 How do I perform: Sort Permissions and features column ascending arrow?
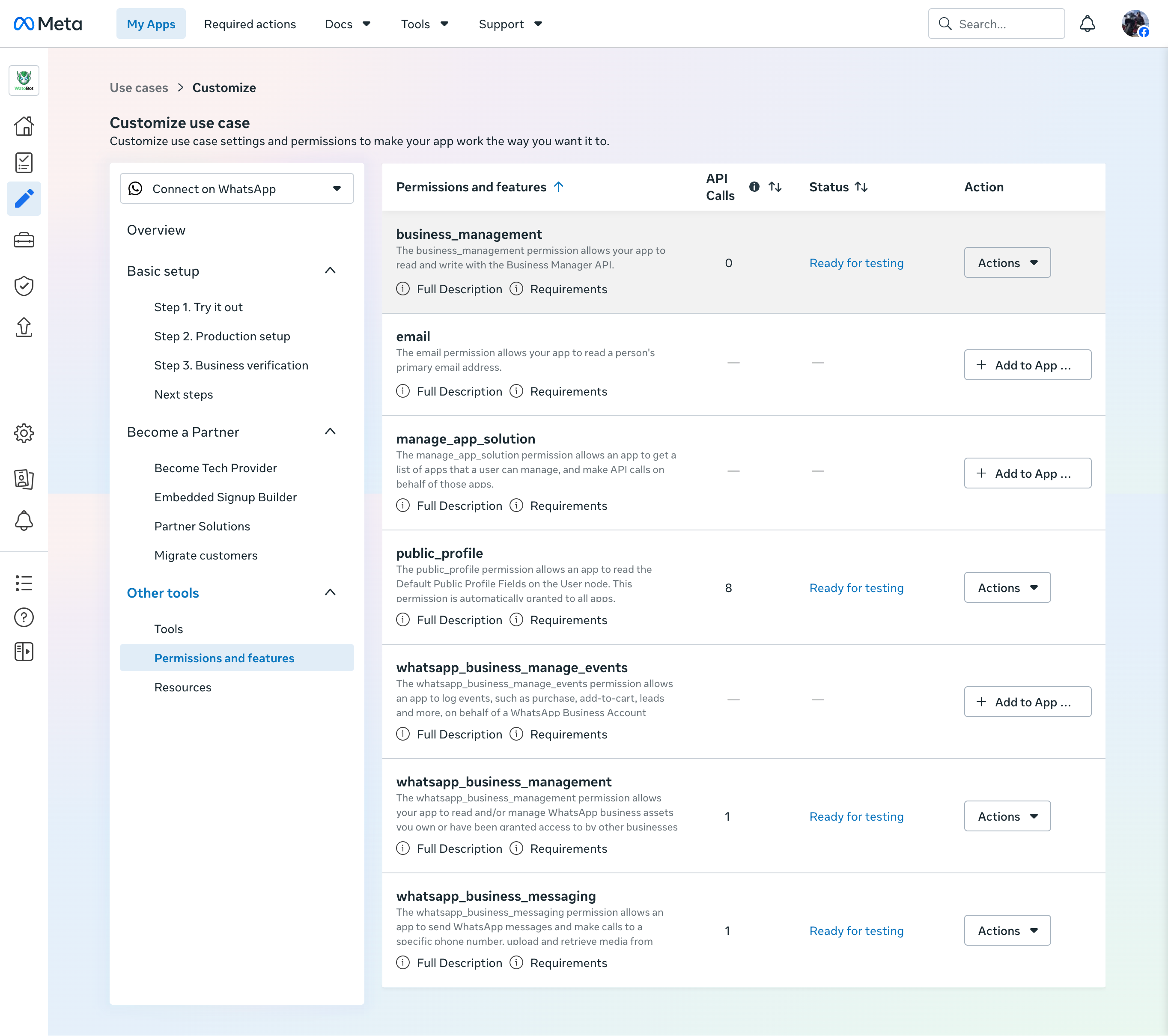point(559,187)
